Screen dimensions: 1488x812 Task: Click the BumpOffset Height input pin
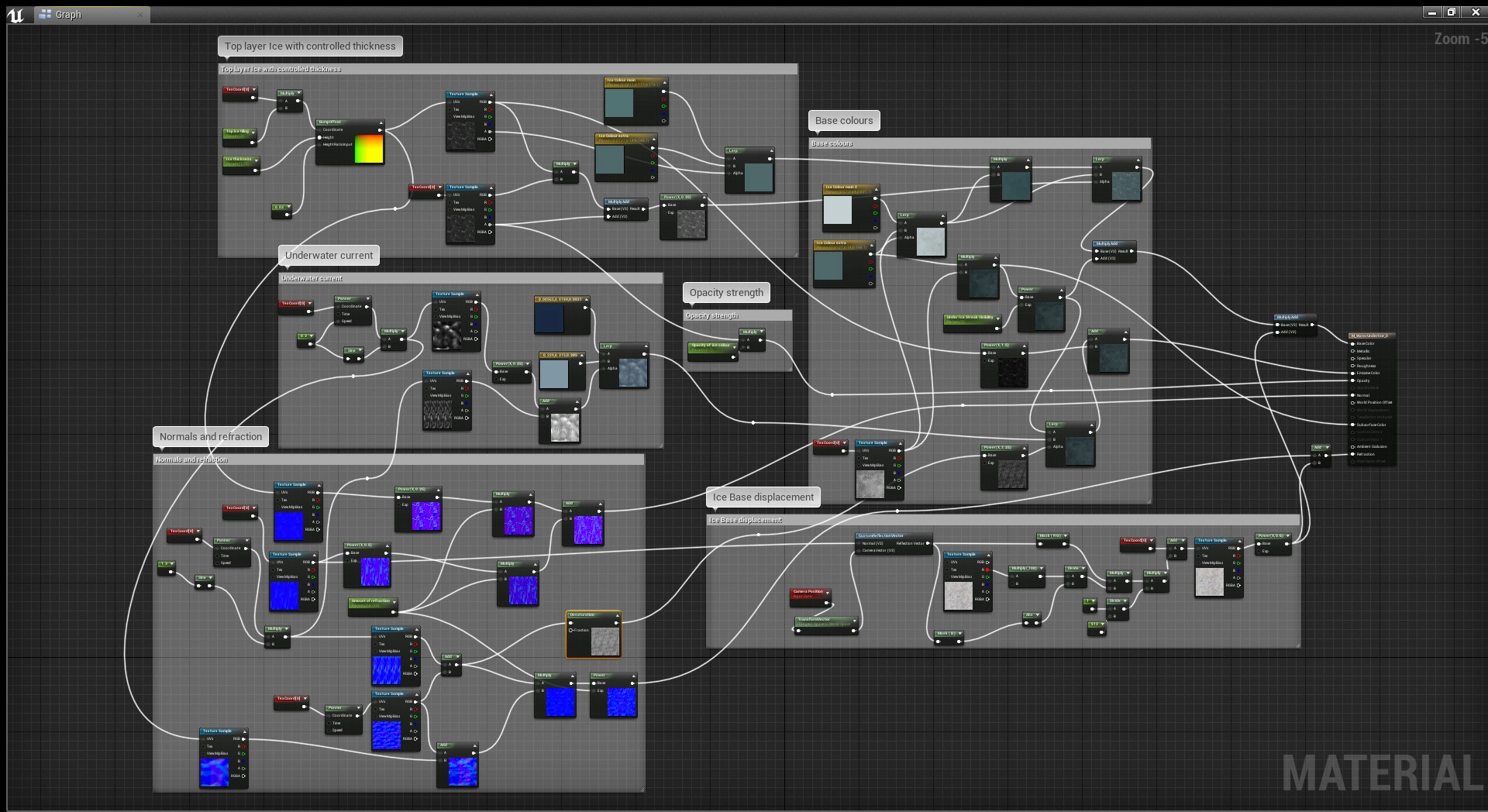[x=320, y=137]
